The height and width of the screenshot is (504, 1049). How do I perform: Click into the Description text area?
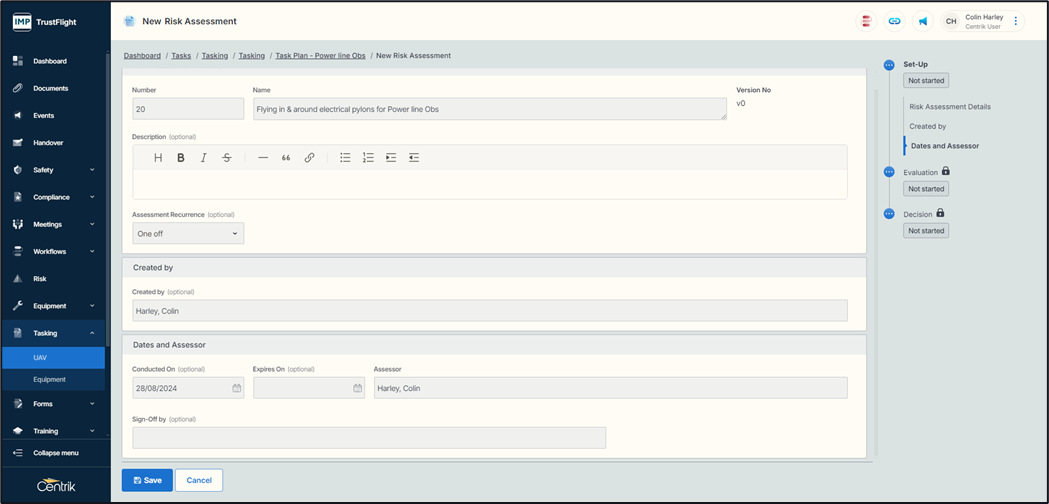pyautogui.click(x=490, y=184)
